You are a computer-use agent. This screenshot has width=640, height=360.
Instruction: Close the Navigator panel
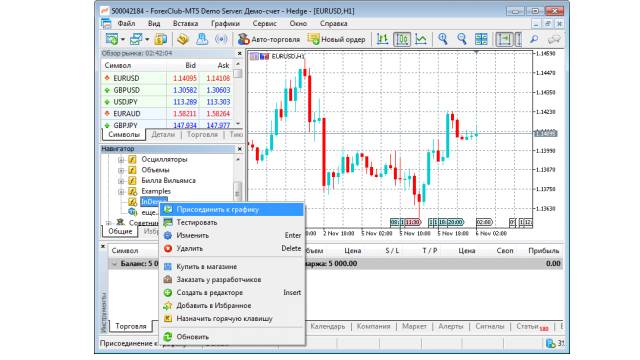pos(240,149)
